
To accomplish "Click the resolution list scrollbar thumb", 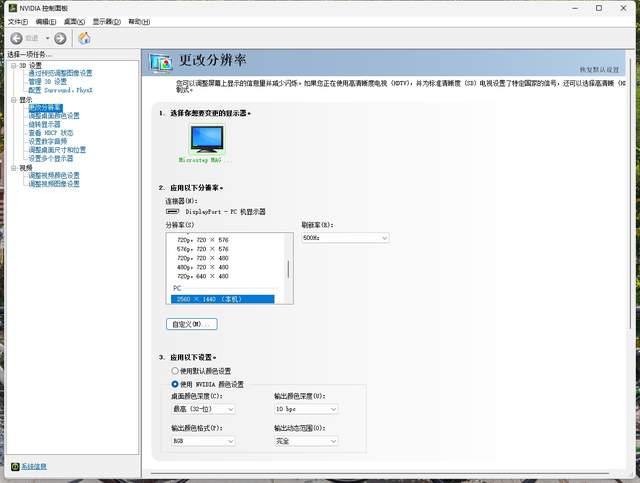I will (289, 269).
